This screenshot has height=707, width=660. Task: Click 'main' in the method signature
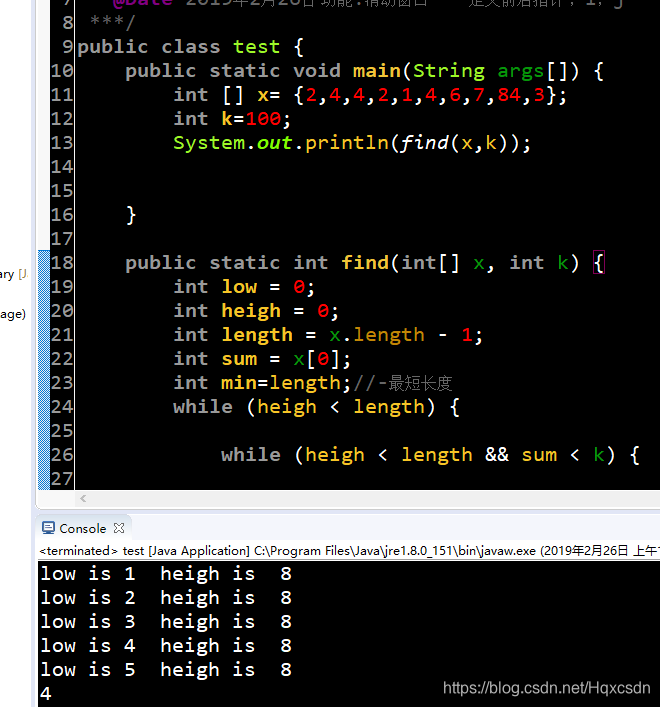coord(377,71)
